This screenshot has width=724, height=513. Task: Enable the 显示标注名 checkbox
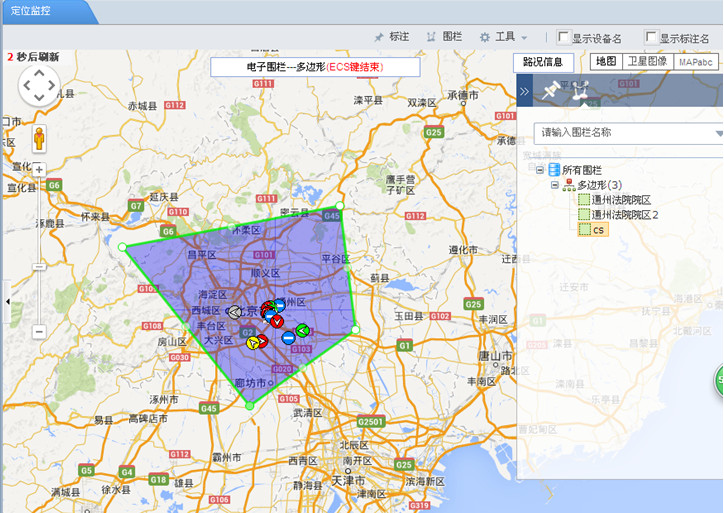click(652, 38)
